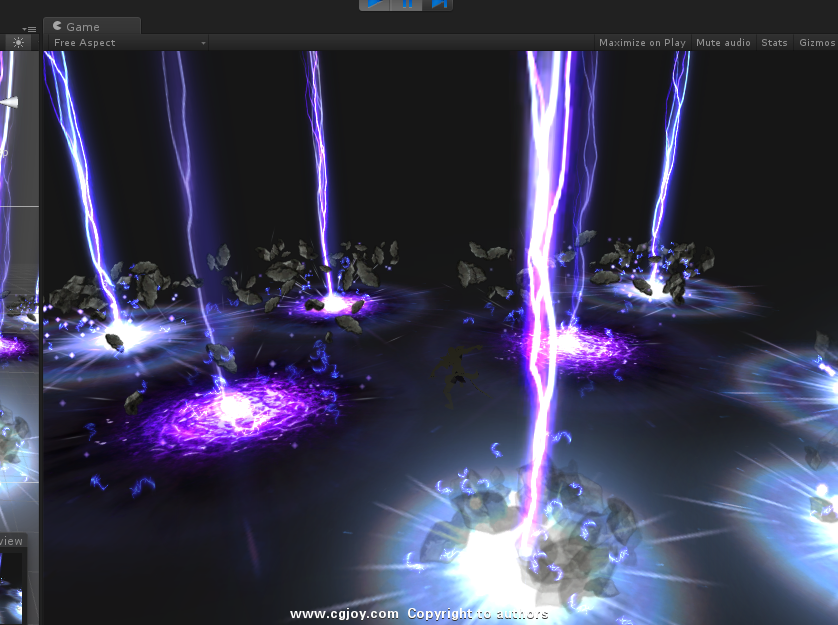Click the small preview thumbnail at bottom left

tap(11, 588)
